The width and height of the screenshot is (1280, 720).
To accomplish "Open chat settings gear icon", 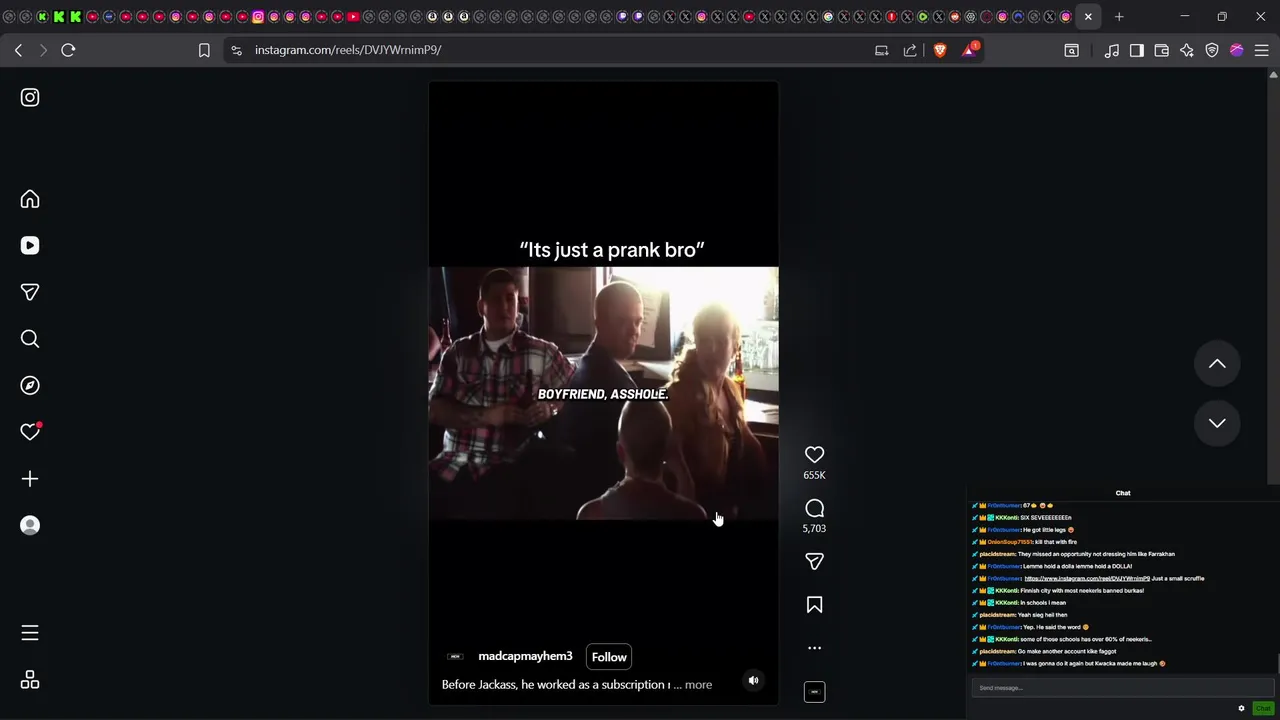I will (1242, 708).
